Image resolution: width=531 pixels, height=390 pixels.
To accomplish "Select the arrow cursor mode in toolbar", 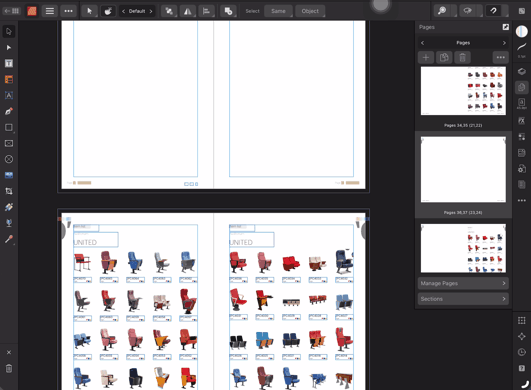I will point(89,11).
